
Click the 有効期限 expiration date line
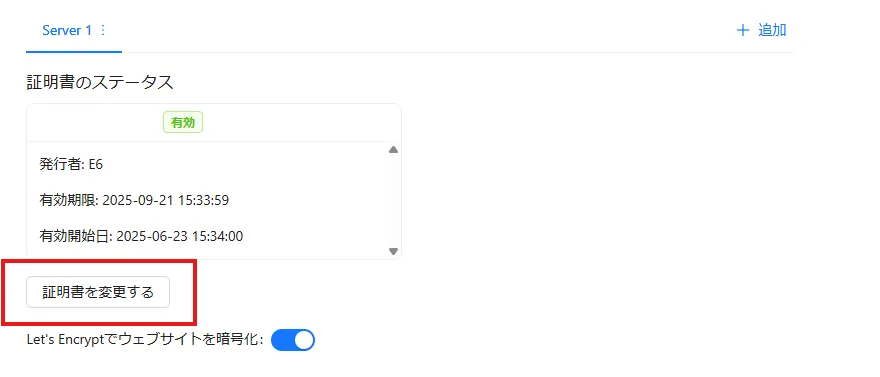pos(134,200)
